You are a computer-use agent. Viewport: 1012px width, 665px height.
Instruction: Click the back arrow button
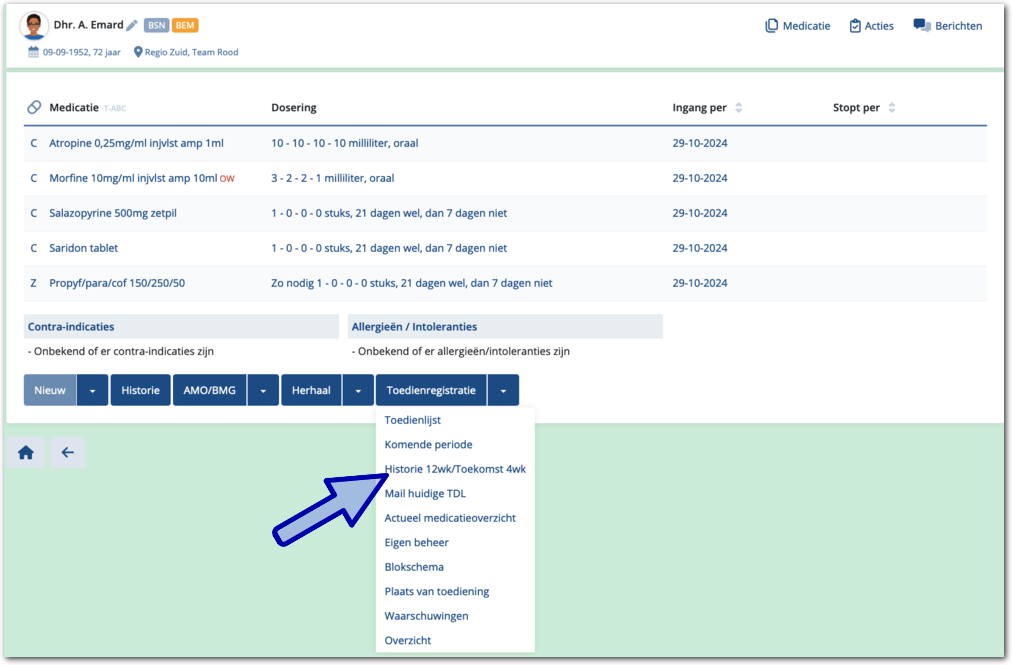[x=68, y=452]
